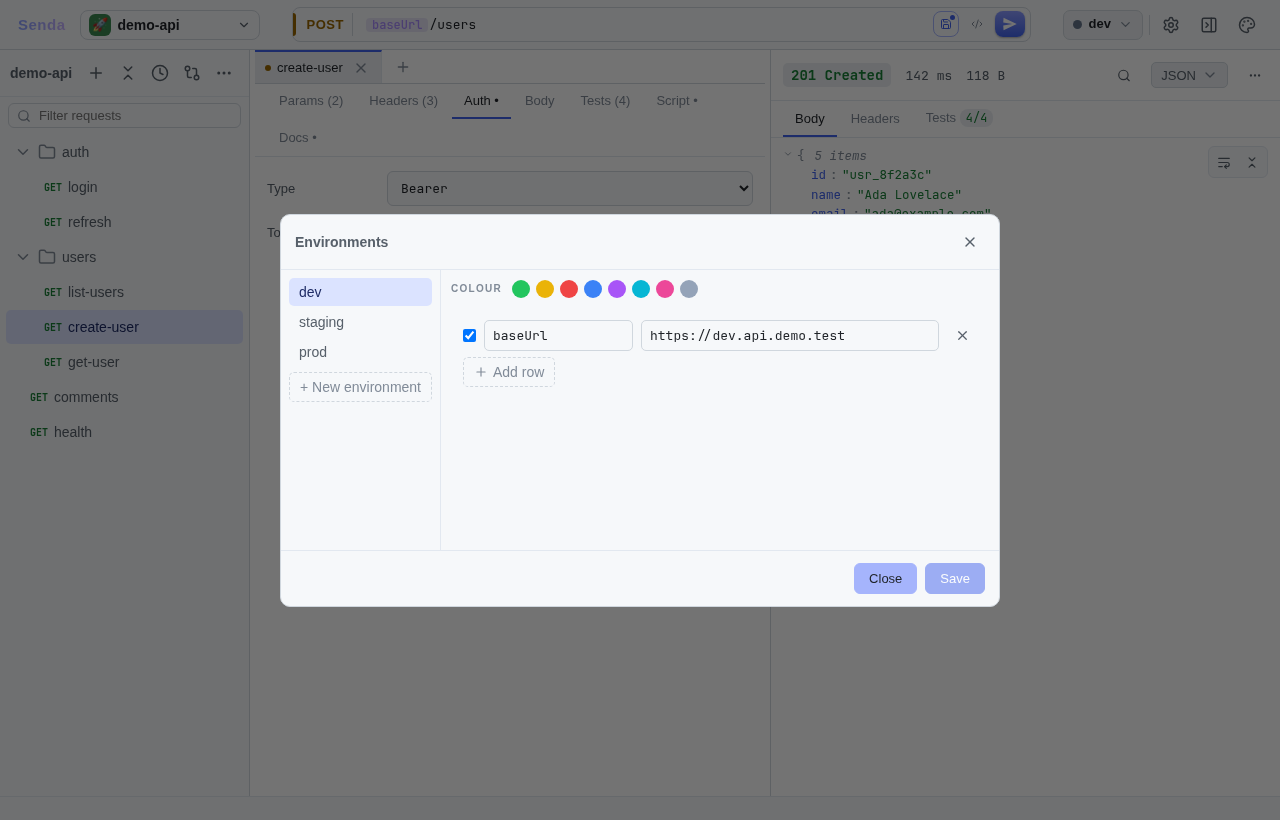
Task: Toggle the baseUrl variable checkbox
Action: coord(470,336)
